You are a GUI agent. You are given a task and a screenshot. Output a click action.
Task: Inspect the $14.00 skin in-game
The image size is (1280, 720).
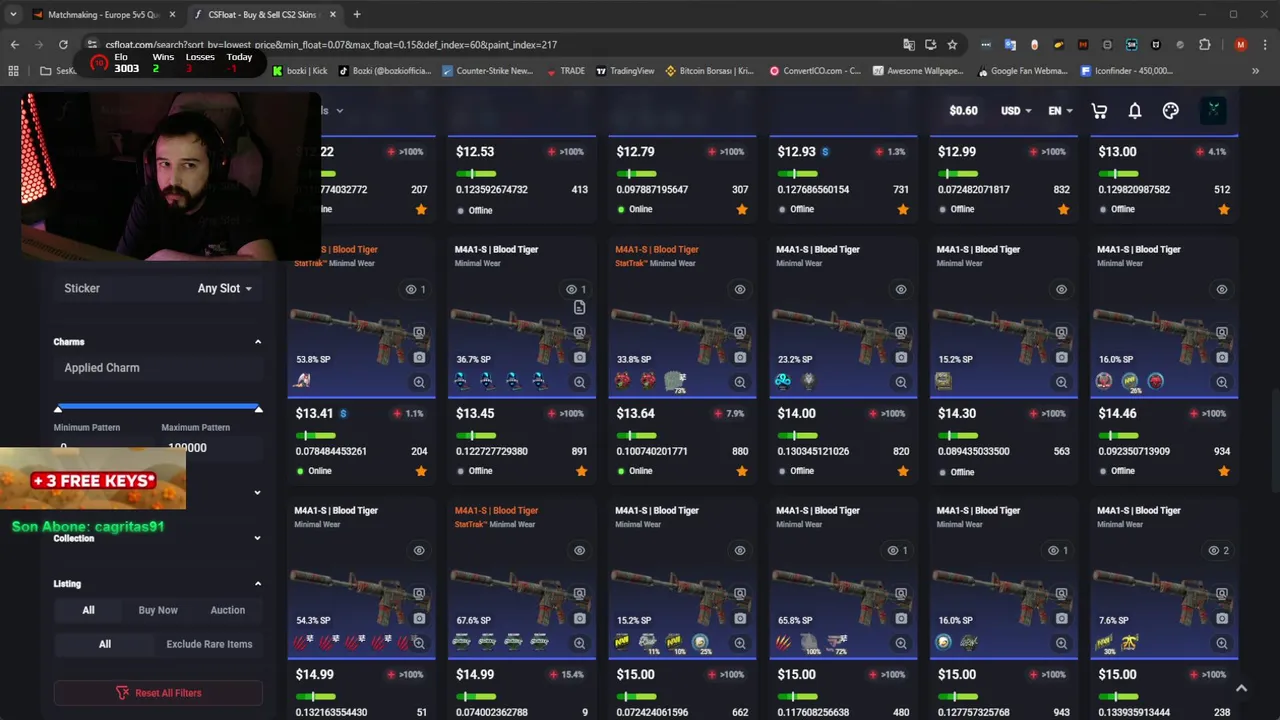(x=901, y=333)
